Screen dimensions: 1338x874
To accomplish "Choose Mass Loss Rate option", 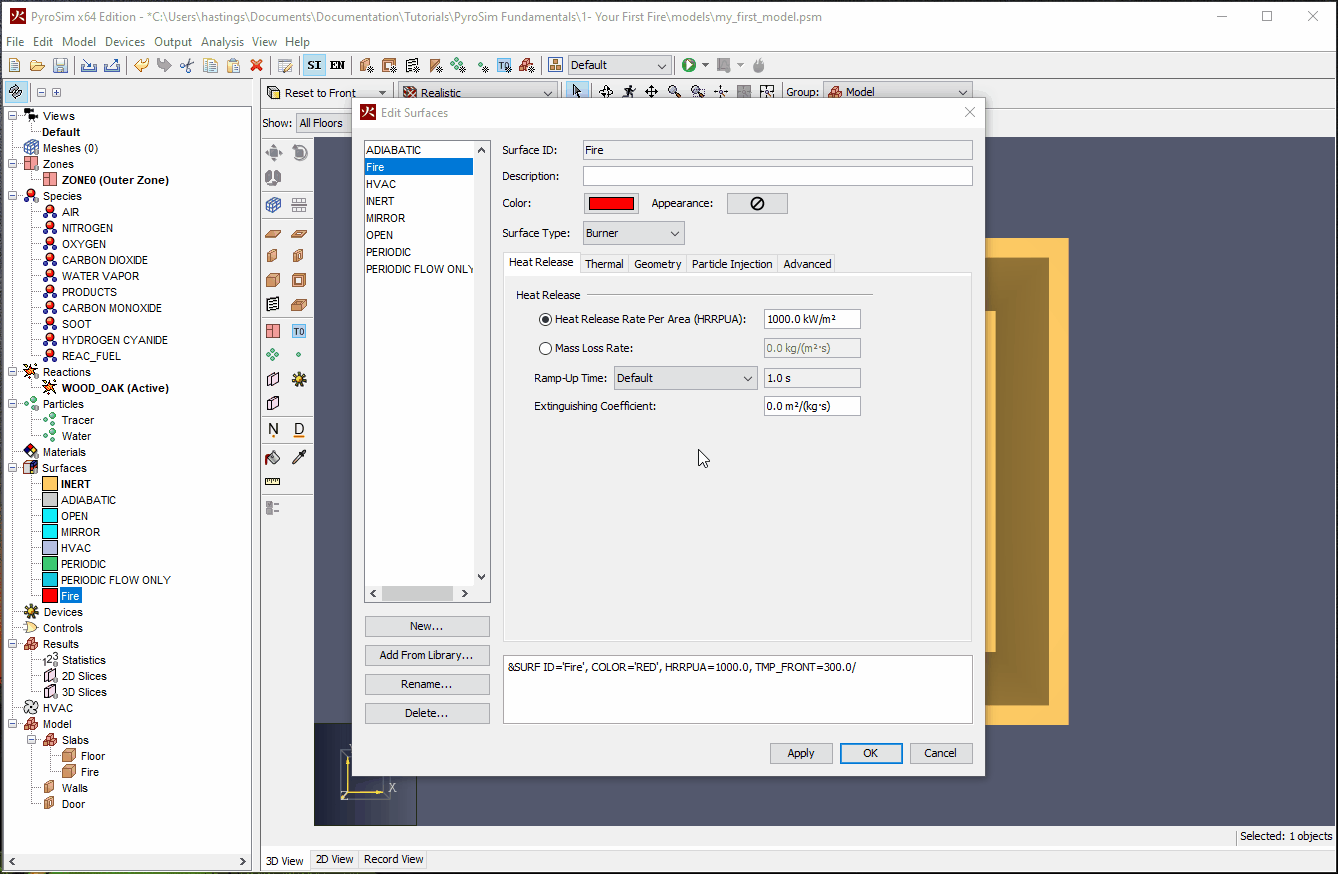I will 545,348.
